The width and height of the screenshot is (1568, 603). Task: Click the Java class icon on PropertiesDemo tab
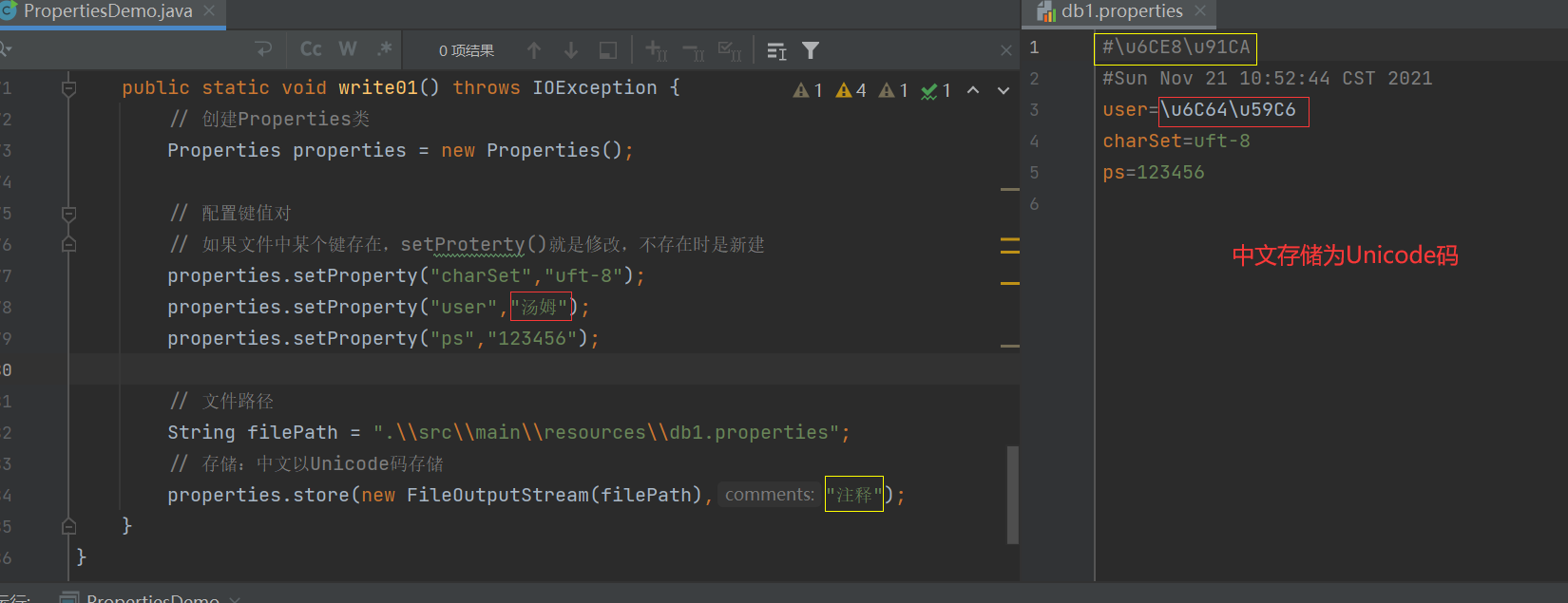click(x=9, y=11)
